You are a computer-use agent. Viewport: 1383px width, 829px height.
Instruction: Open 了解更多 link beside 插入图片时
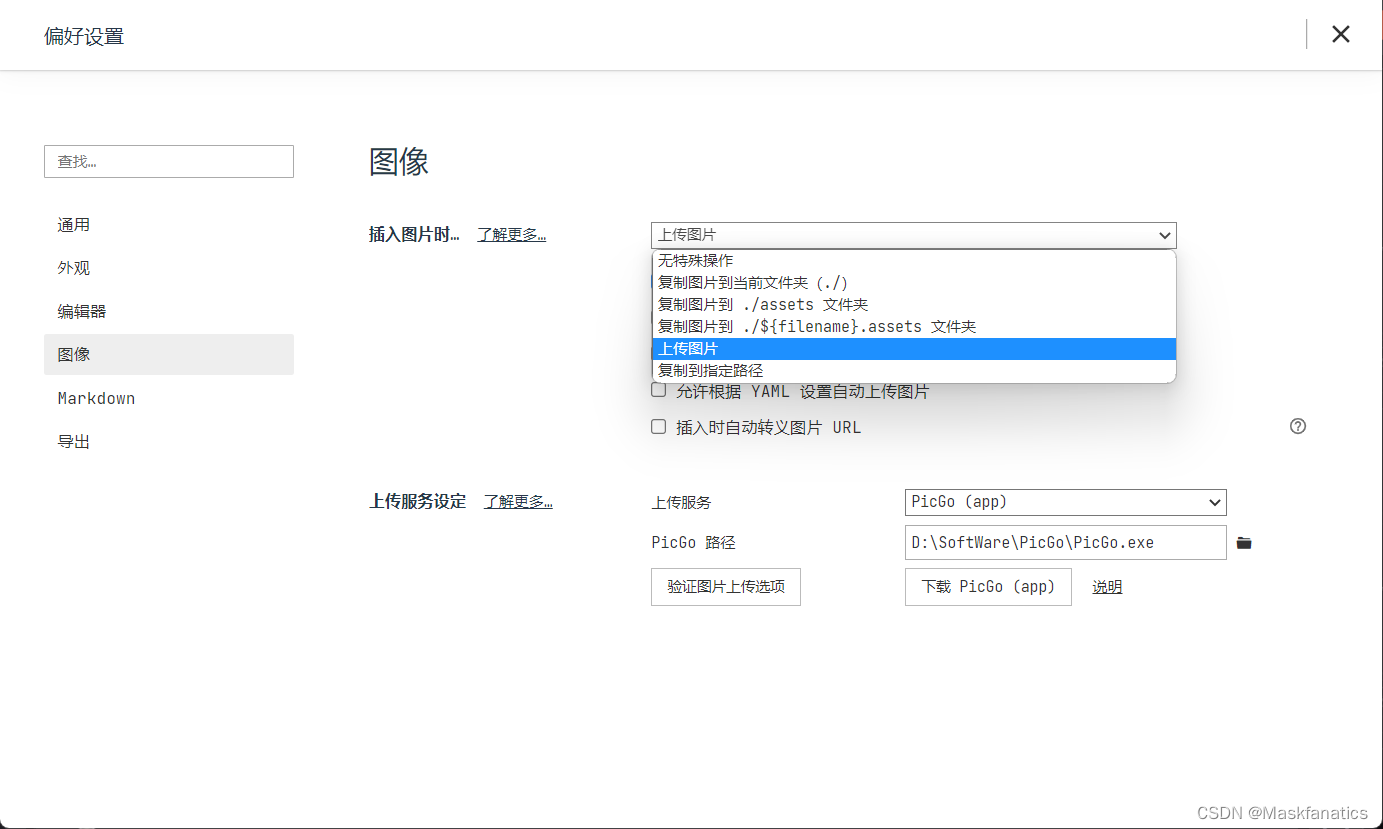(511, 235)
